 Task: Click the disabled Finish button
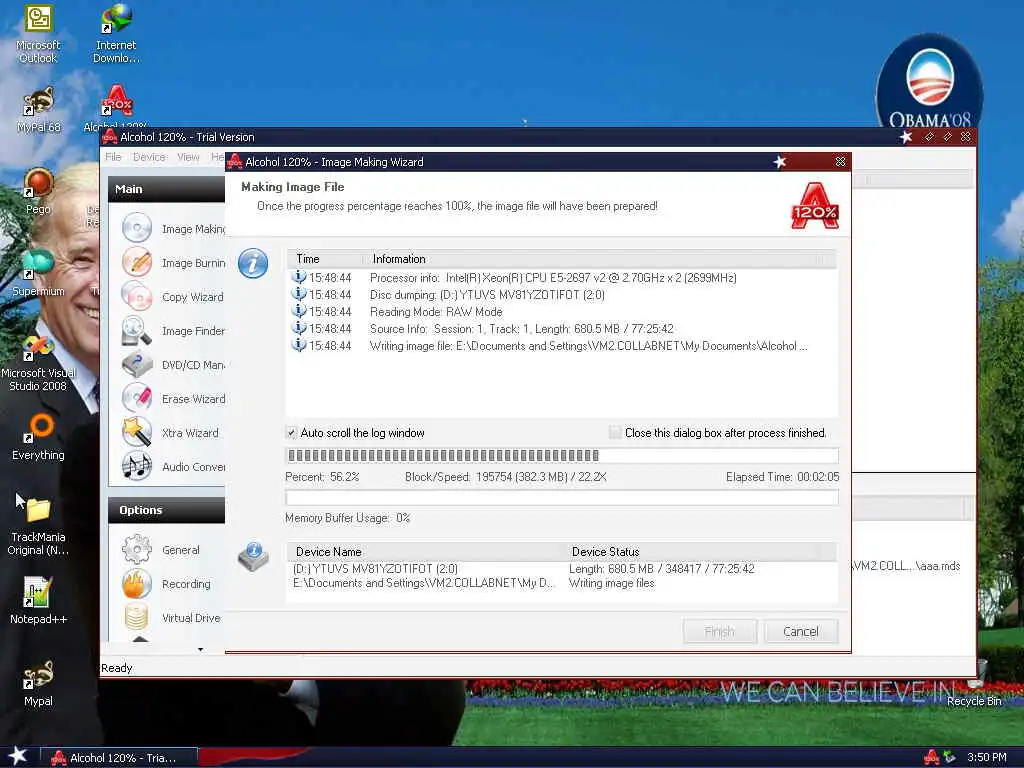pyautogui.click(x=720, y=632)
